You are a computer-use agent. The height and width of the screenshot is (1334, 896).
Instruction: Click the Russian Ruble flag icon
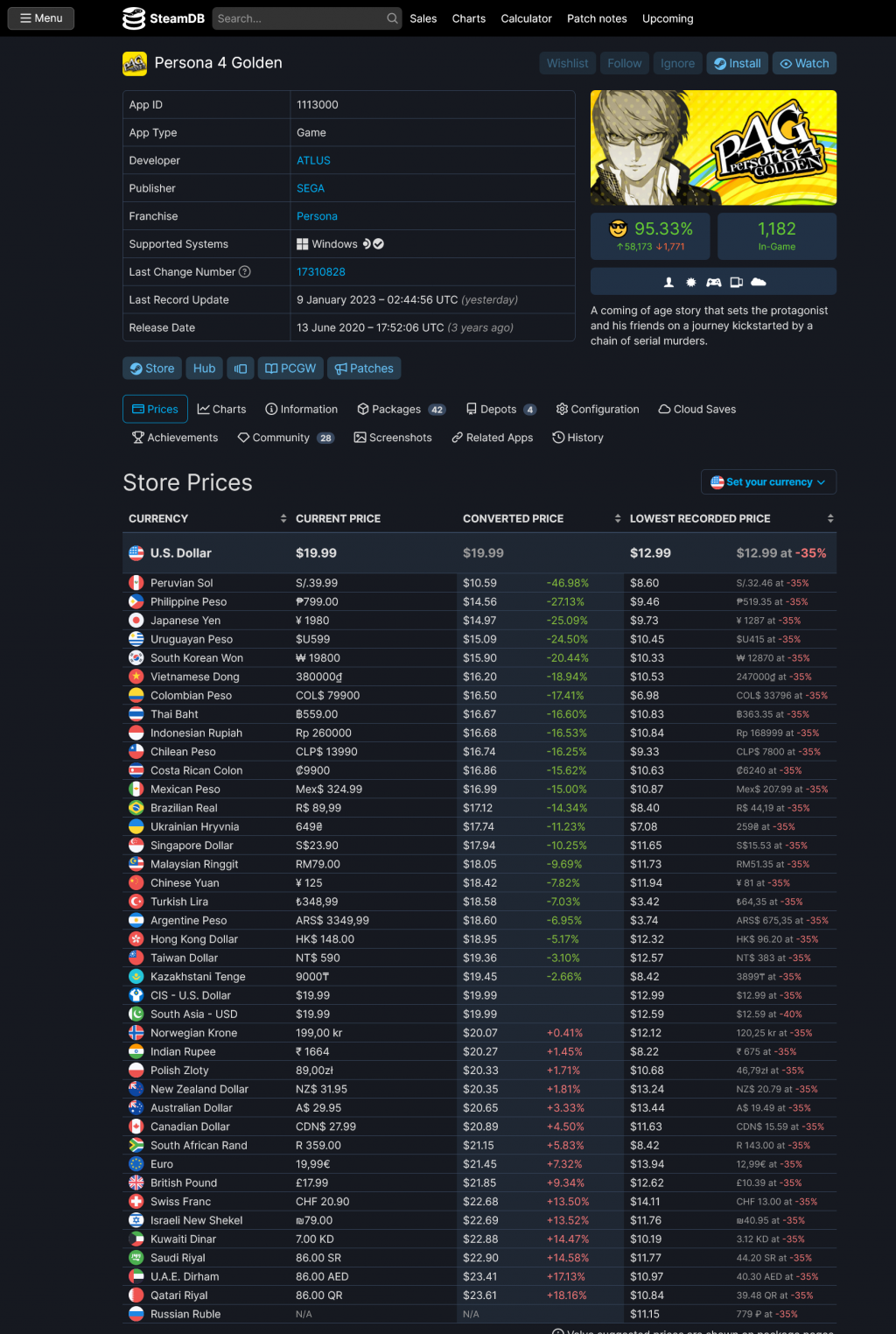pyautogui.click(x=136, y=1314)
